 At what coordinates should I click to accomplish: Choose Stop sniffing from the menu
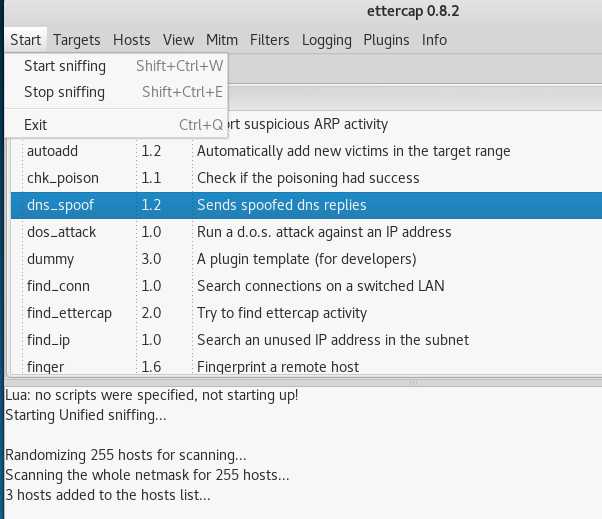pyautogui.click(x=117, y=92)
